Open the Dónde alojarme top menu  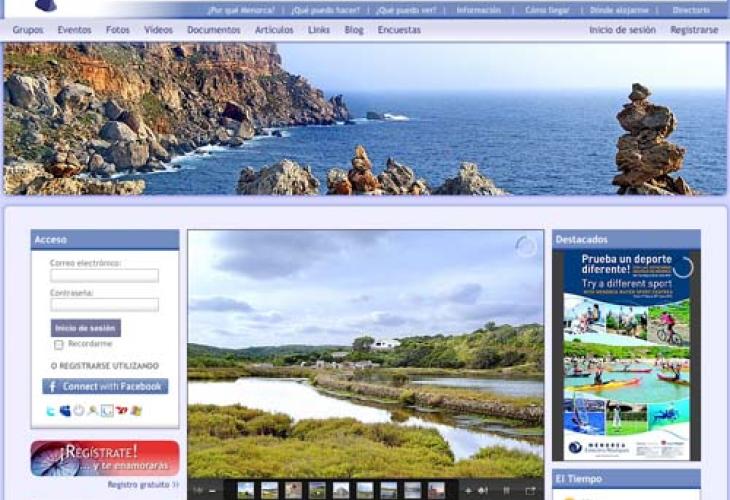click(617, 10)
